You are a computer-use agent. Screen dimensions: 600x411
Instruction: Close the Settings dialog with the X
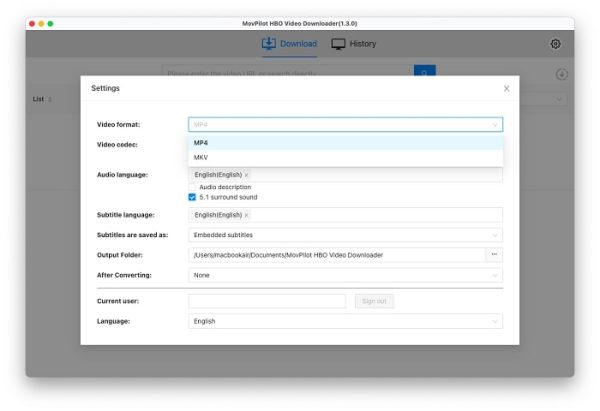click(506, 88)
